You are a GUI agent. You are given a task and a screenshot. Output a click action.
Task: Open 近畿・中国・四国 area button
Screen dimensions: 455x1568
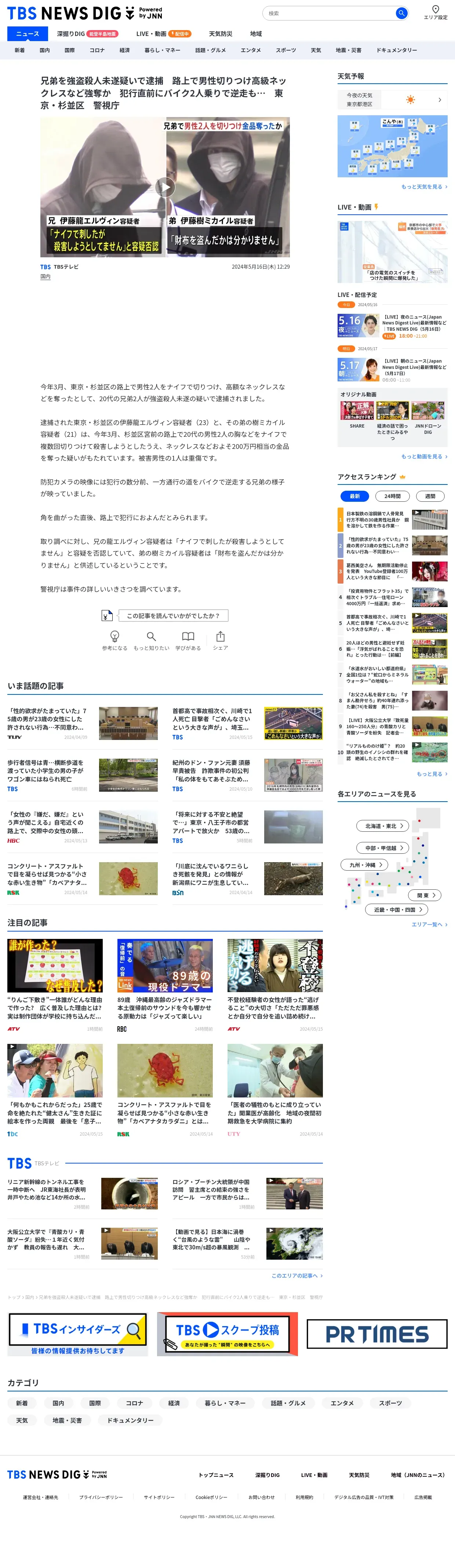click(x=396, y=910)
